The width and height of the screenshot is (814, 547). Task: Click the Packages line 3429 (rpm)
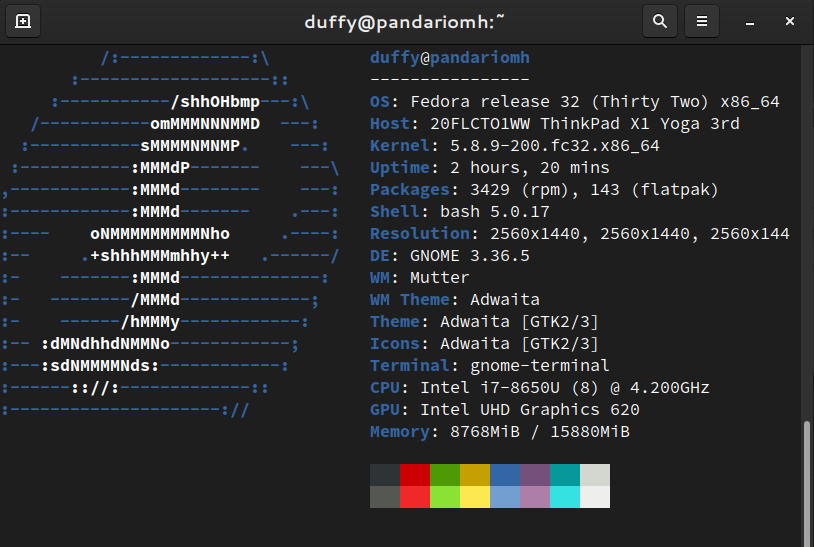tap(545, 190)
